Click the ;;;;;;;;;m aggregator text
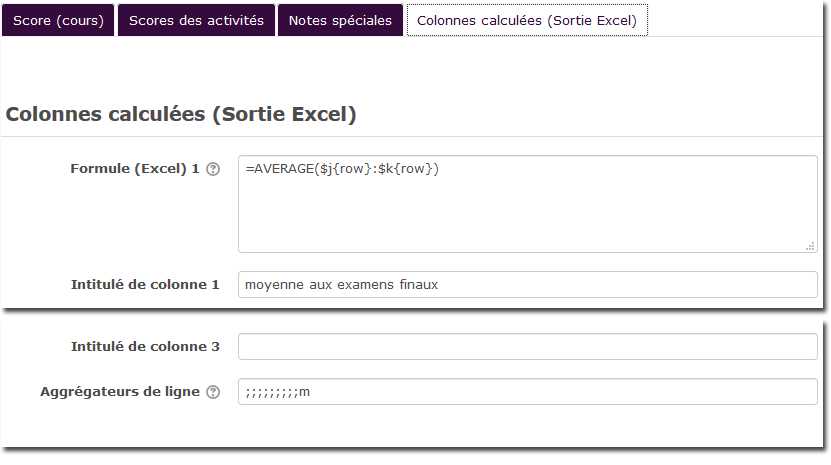Screen dimensions: 831x465 (277, 392)
